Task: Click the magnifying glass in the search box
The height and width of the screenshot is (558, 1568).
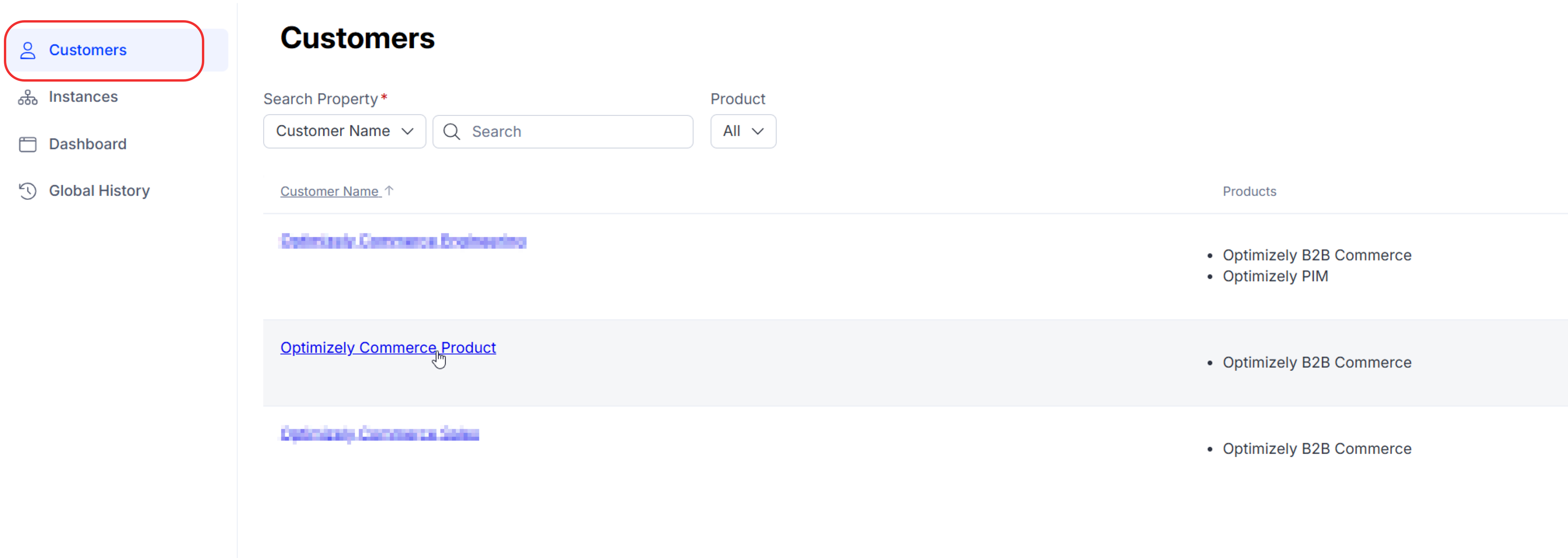Action: click(x=451, y=131)
